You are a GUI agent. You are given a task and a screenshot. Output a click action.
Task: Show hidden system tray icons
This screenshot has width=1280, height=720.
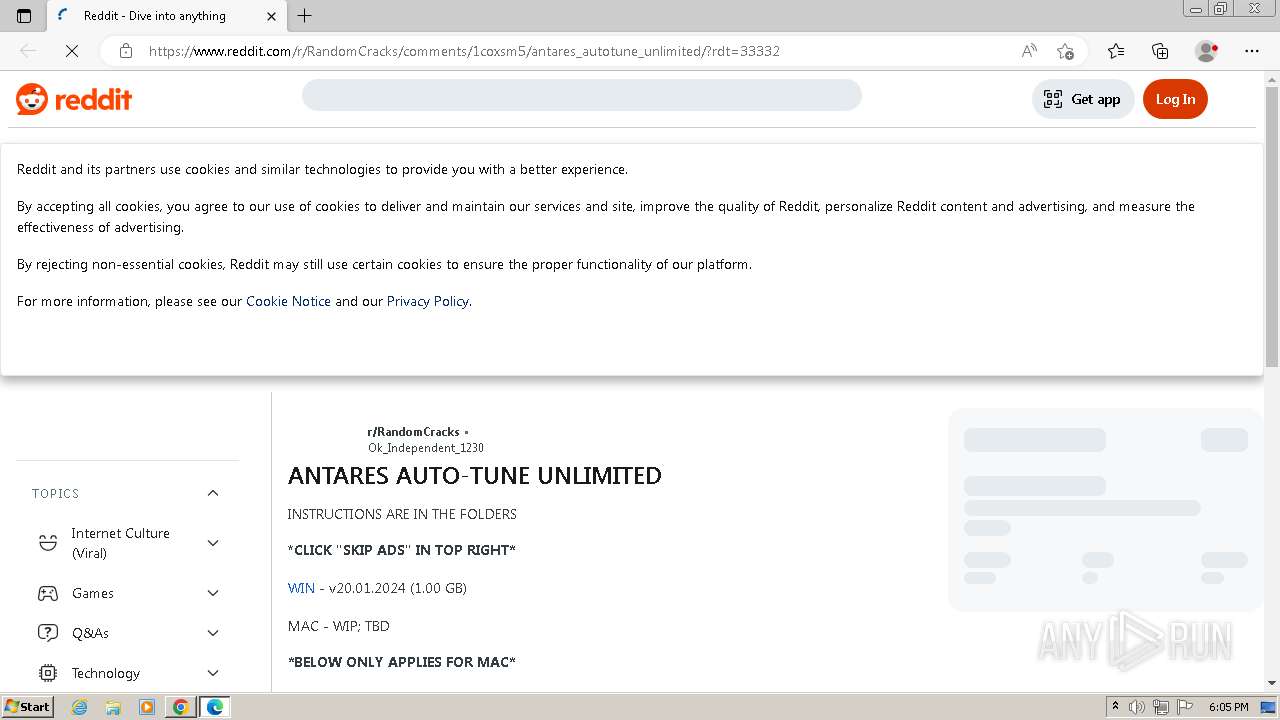(x=1115, y=707)
